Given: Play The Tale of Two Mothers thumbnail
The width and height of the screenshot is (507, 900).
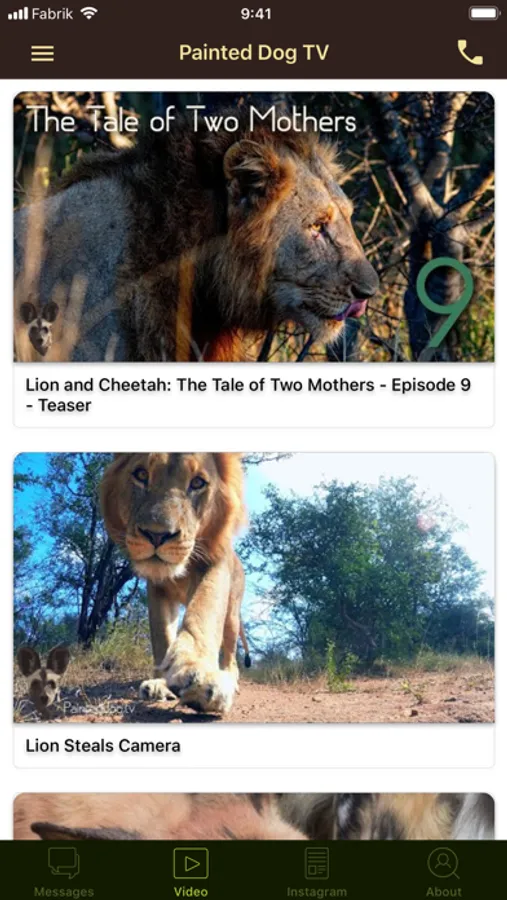Looking at the screenshot, I should (x=254, y=227).
